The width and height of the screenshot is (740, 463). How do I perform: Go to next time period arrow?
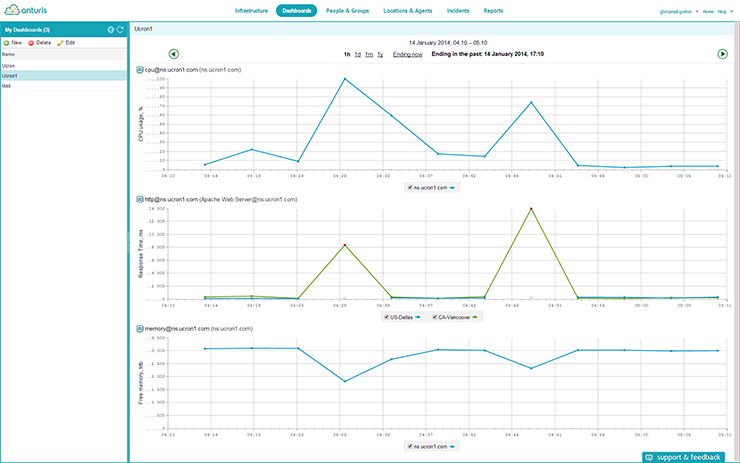coord(722,54)
